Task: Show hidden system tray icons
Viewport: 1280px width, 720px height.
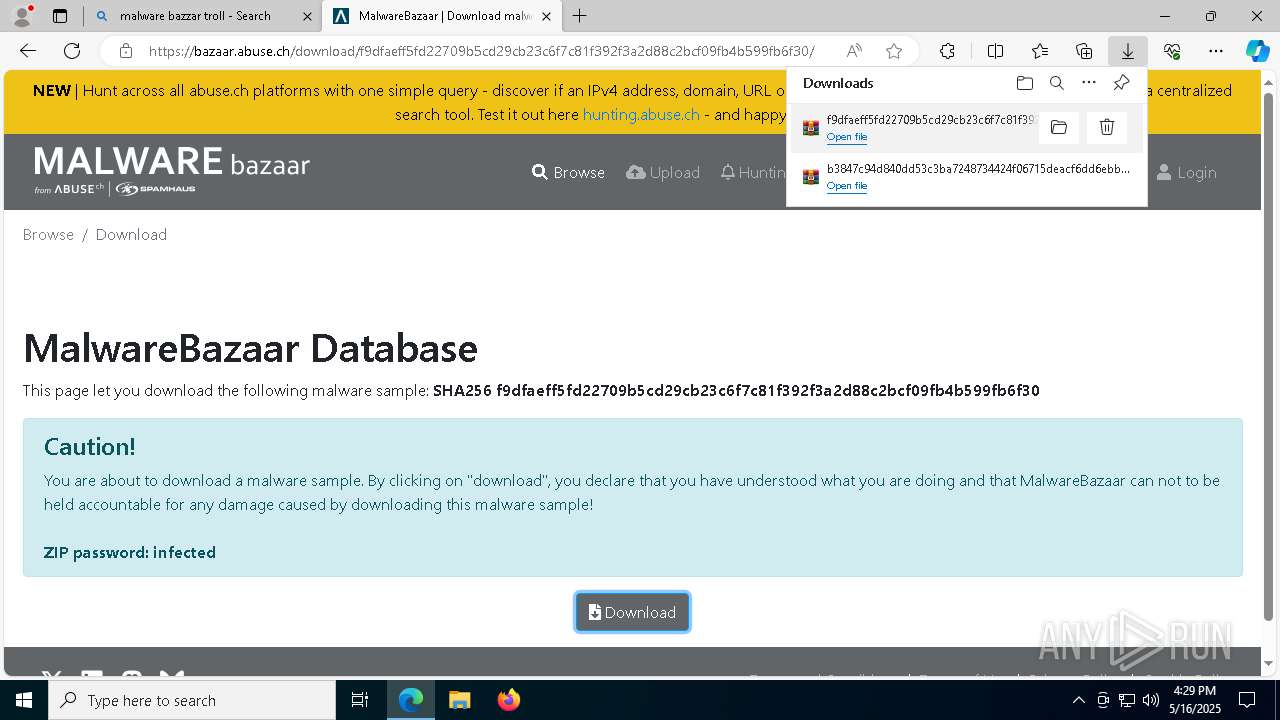Action: pyautogui.click(x=1078, y=700)
